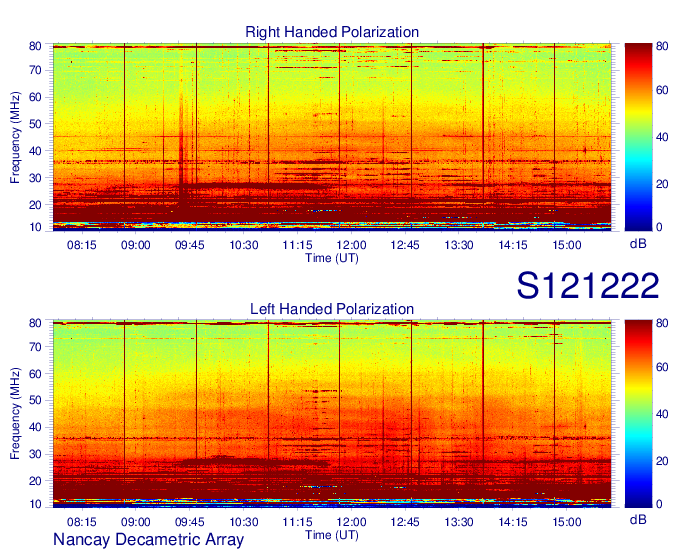Click "12:45" time tick on right-handed plot
Image resolution: width=680 pixels, height=552 pixels.
click(405, 245)
